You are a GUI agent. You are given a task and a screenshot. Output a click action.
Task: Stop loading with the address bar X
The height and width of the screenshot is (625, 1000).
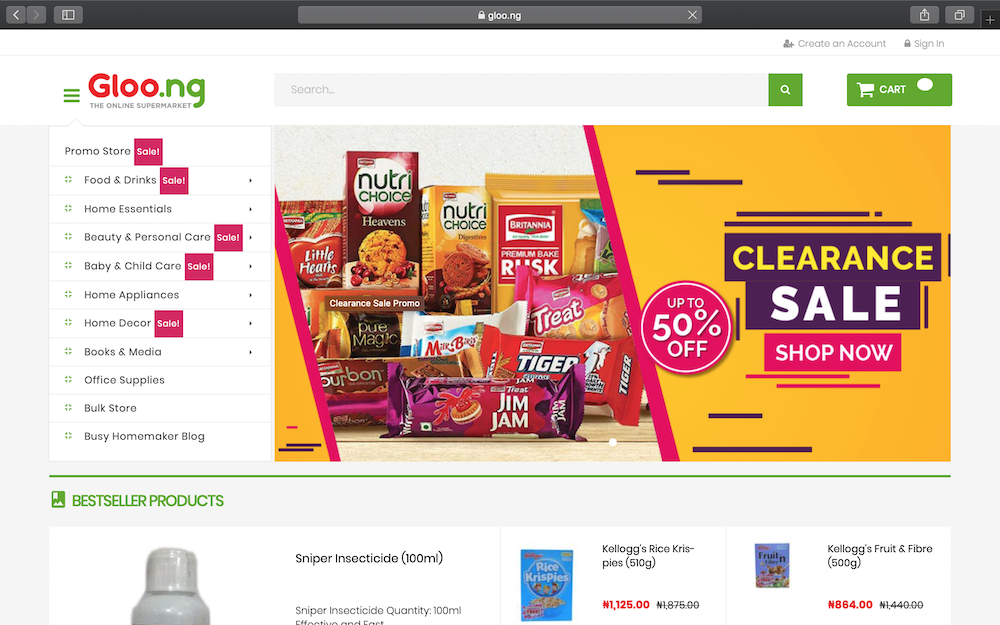(692, 15)
